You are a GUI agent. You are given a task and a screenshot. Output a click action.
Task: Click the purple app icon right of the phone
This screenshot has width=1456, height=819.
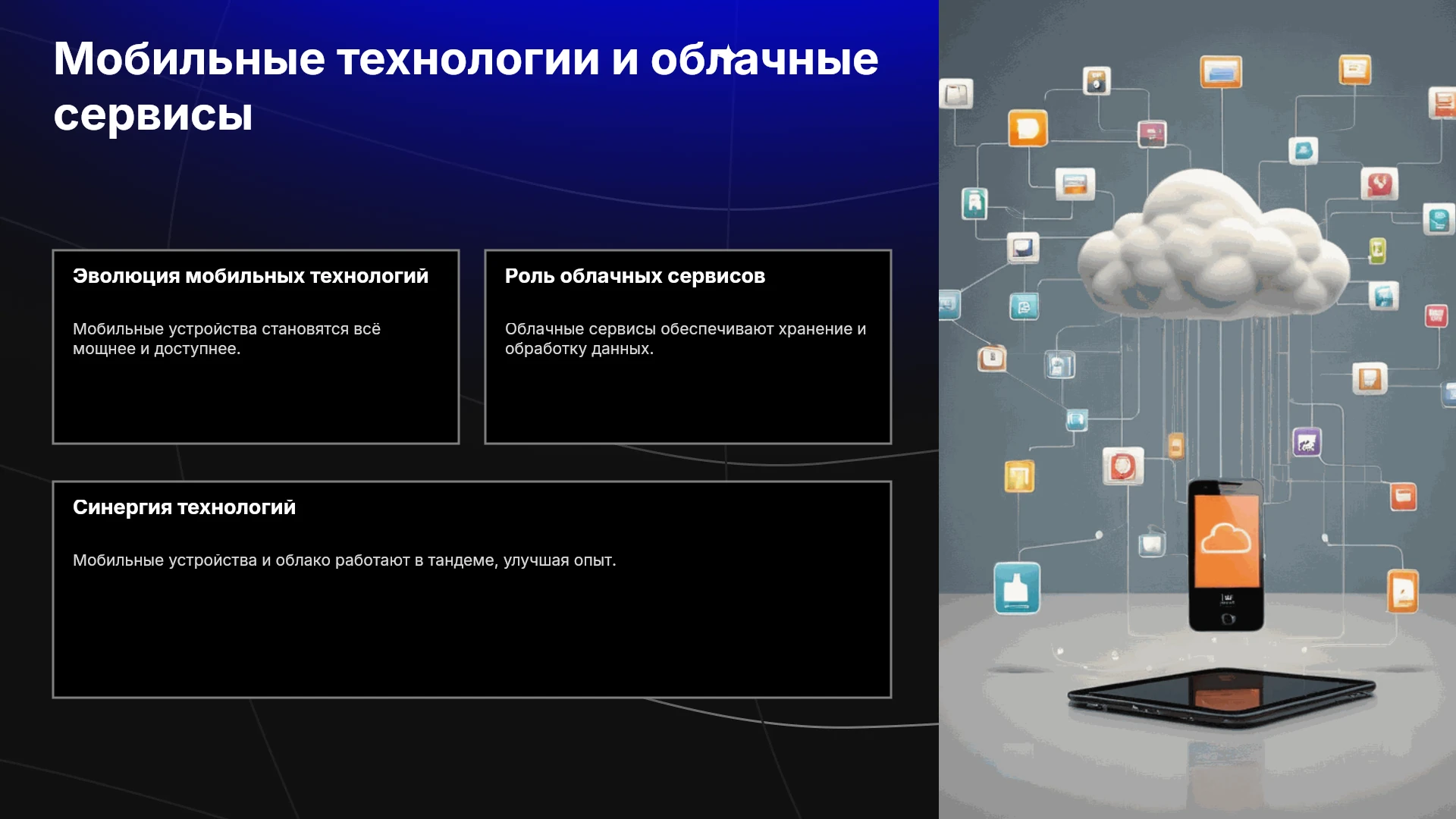point(1307,443)
